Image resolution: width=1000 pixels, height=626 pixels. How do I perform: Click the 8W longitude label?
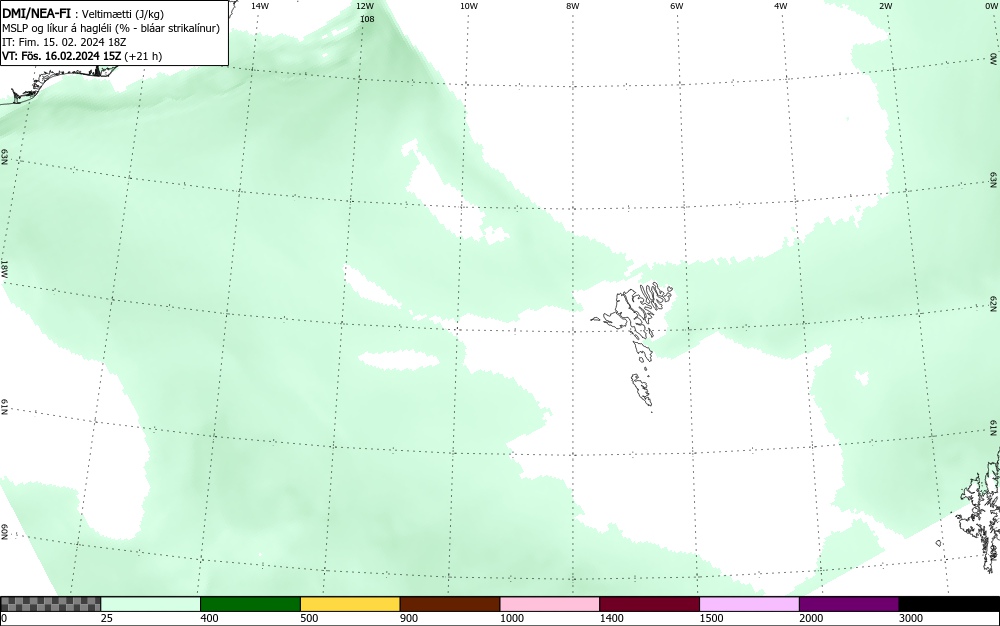(573, 6)
